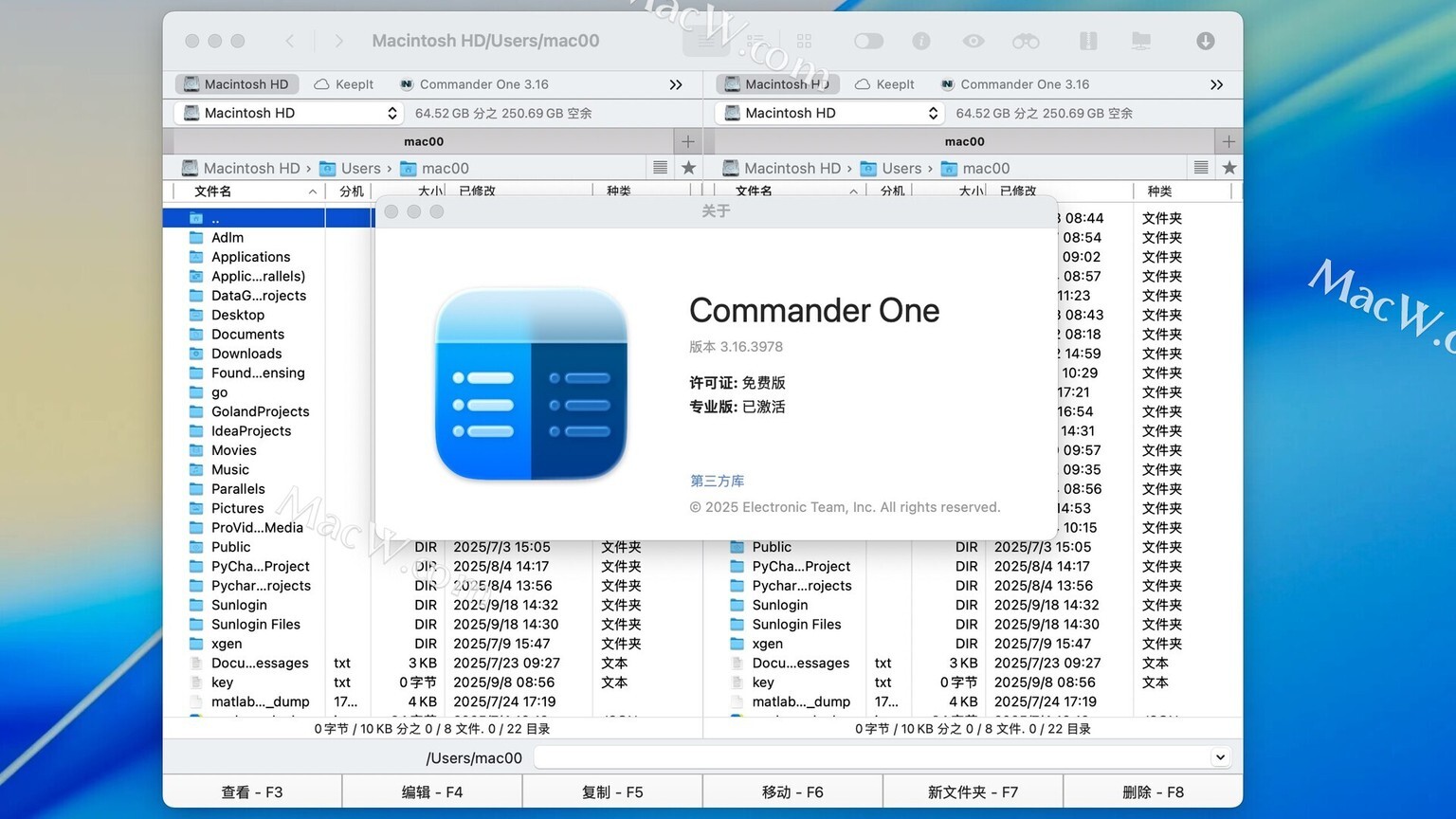
Task: Select Commander One 3.16 volume in right pane
Action: coord(1014,84)
